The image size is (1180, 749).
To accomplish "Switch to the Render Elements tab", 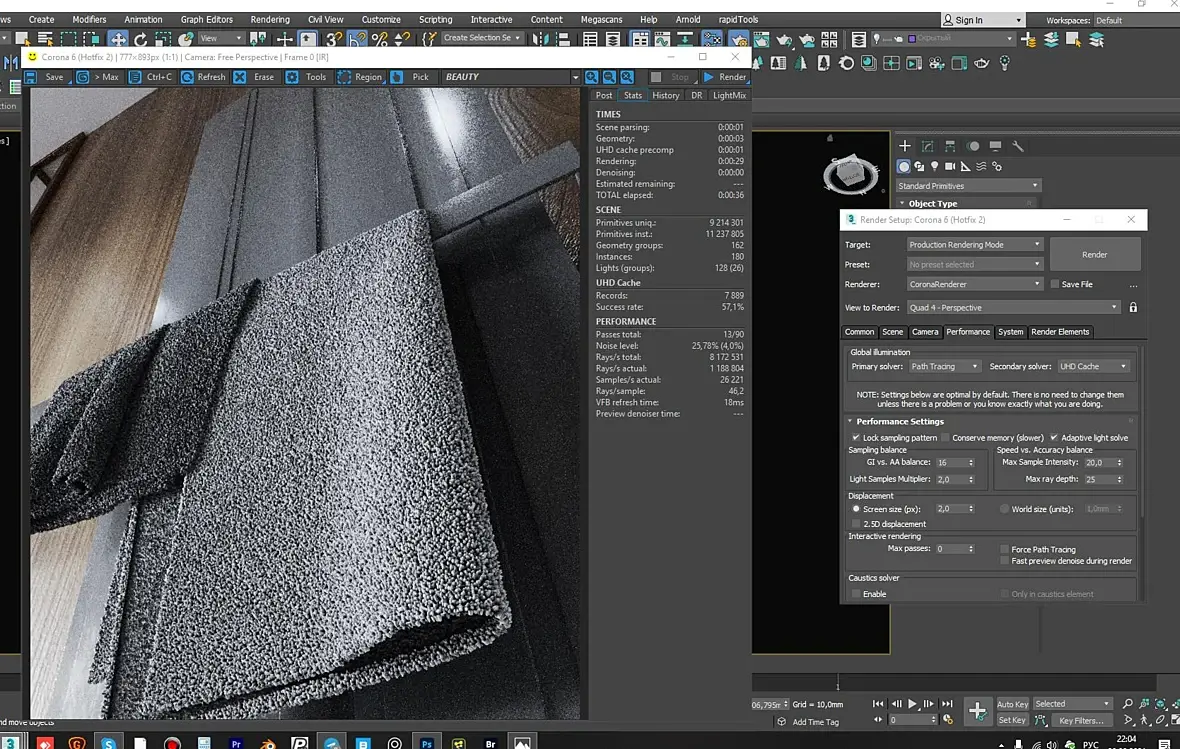I will tap(1060, 332).
